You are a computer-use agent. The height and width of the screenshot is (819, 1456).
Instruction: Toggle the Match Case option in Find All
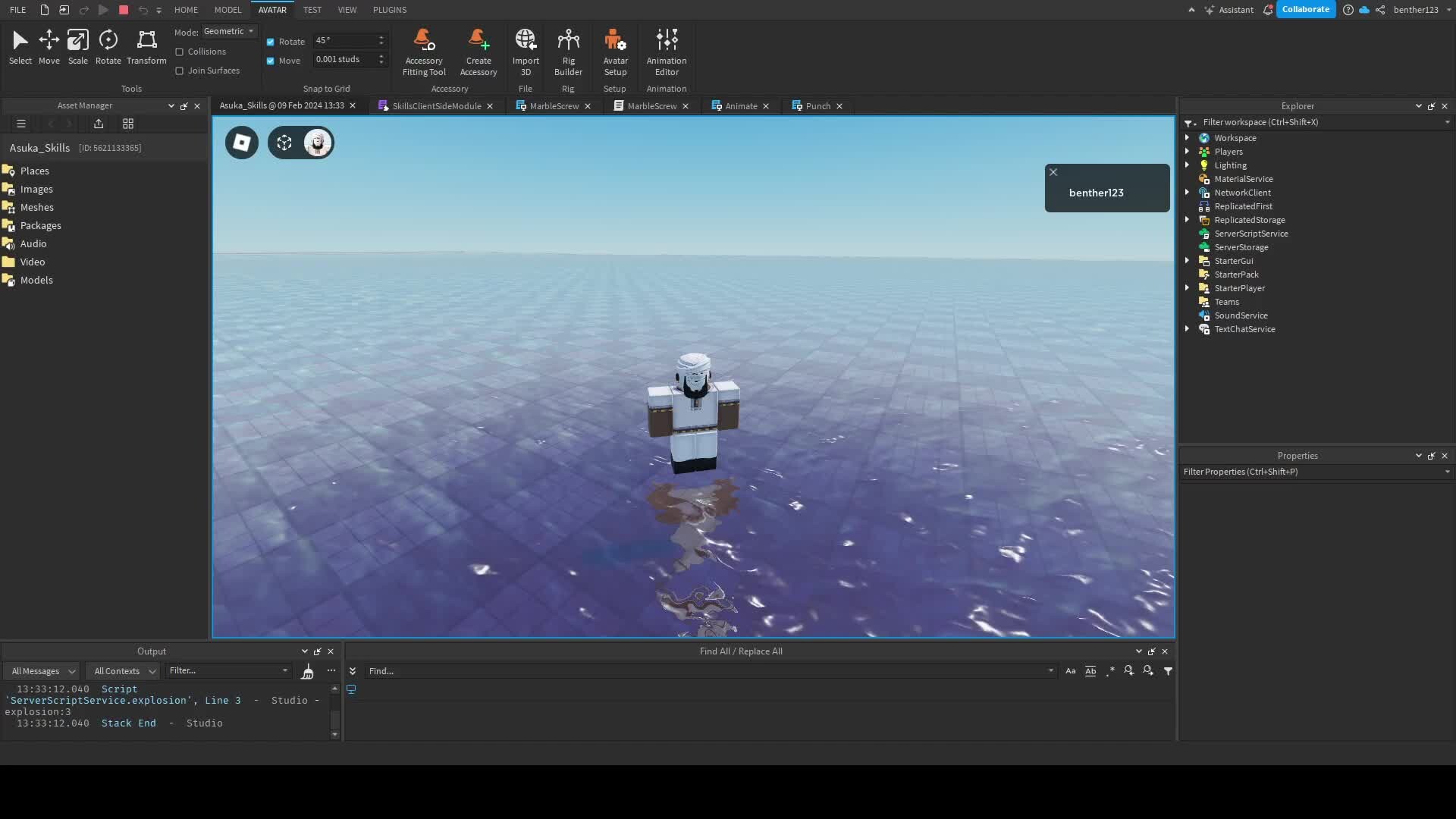(1069, 670)
